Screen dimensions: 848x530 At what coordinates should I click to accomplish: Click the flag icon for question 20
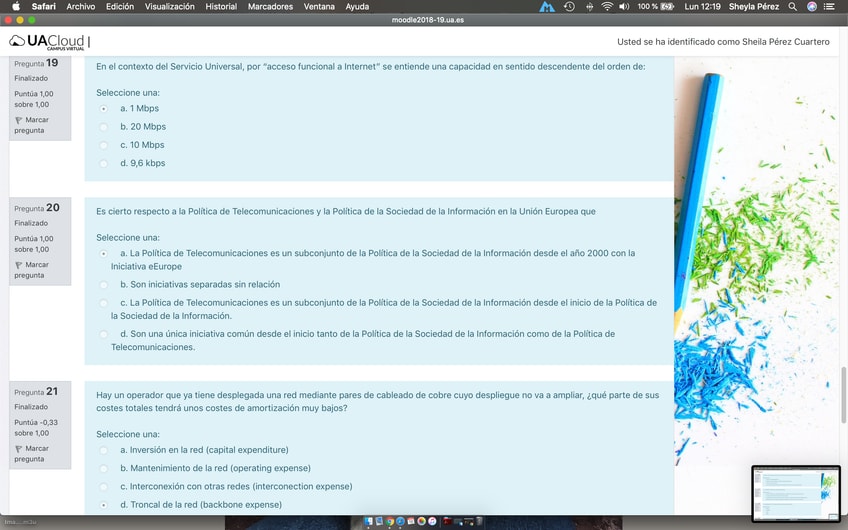[x=18, y=265]
